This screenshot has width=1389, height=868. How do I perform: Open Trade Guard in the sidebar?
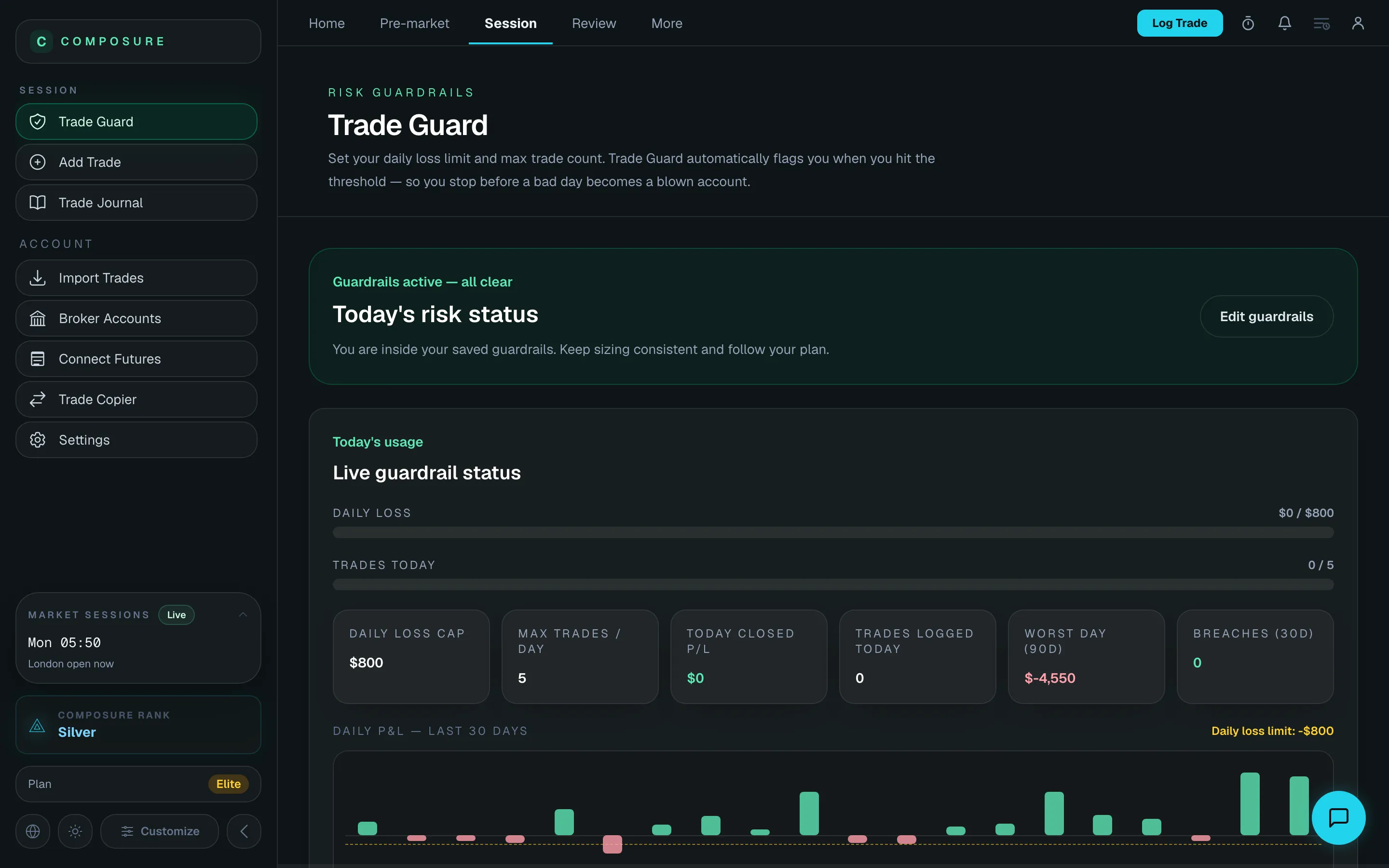coord(136,122)
